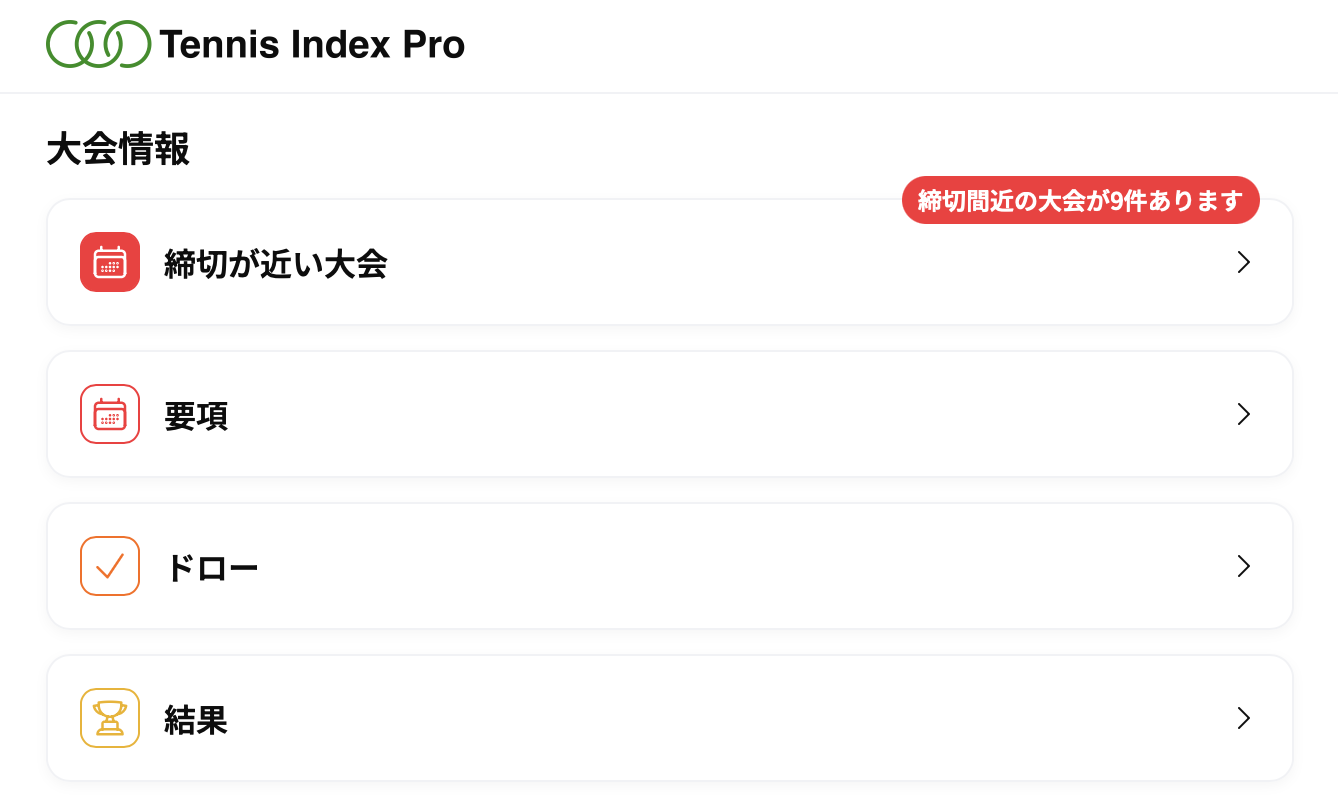
Task: Click the outlined calendar icon beside 要項
Action: point(110,414)
